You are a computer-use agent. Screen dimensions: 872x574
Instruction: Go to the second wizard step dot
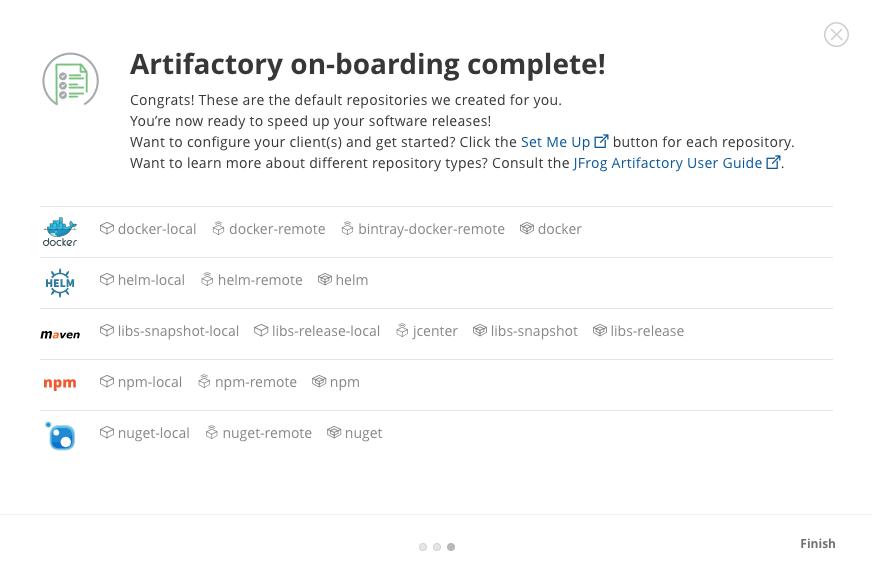coord(437,547)
